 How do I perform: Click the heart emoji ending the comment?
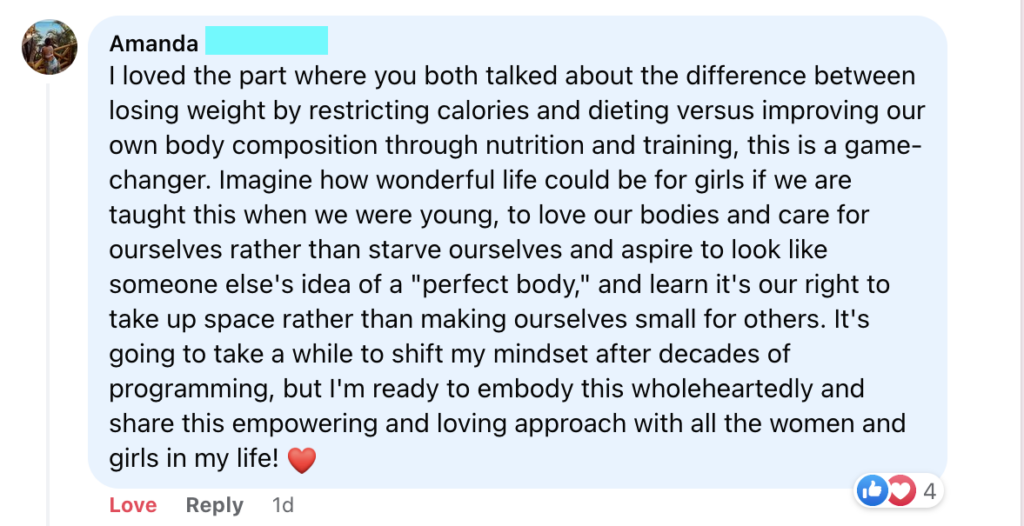pyautogui.click(x=302, y=461)
